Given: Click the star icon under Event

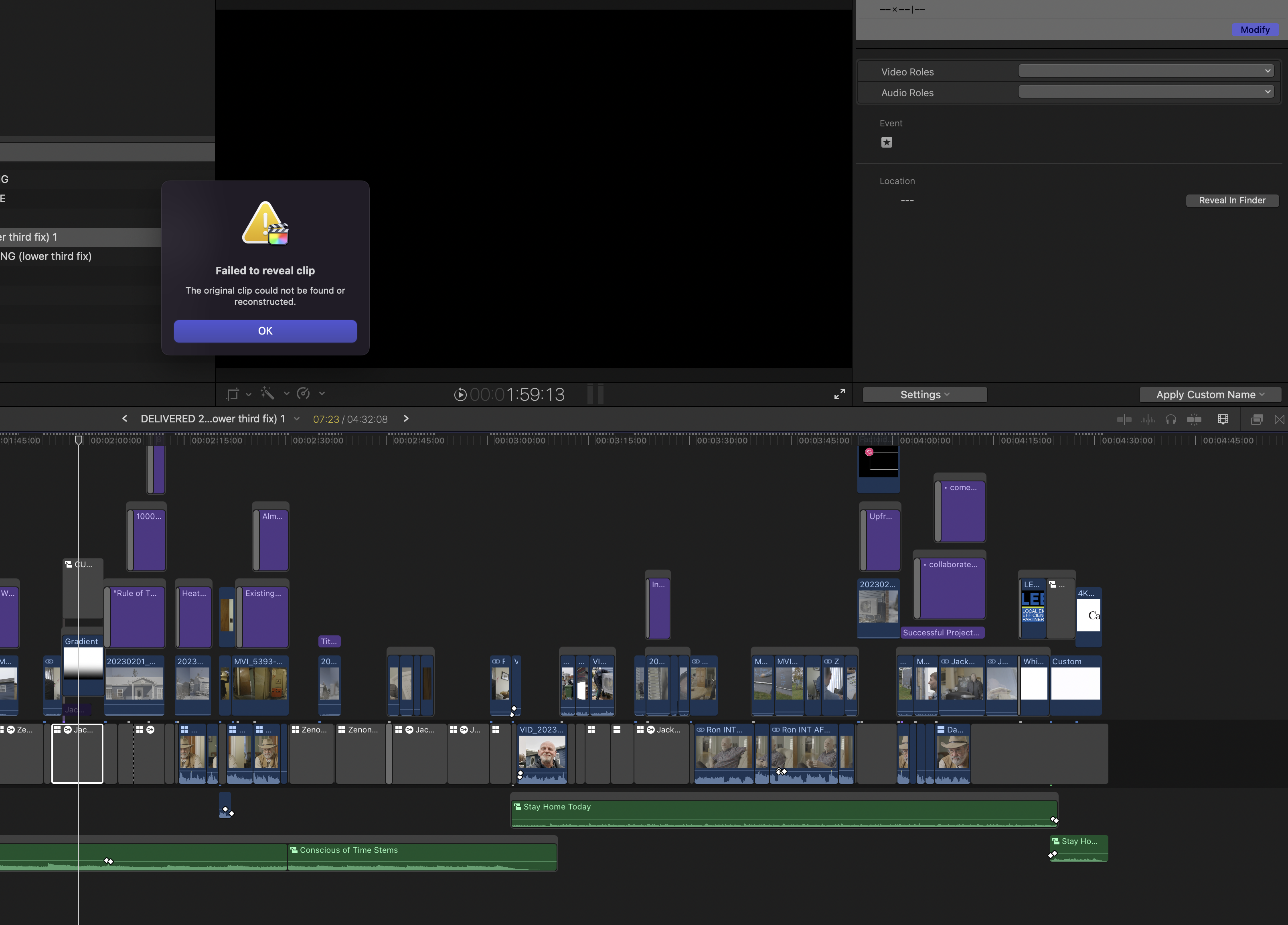Looking at the screenshot, I should [887, 142].
